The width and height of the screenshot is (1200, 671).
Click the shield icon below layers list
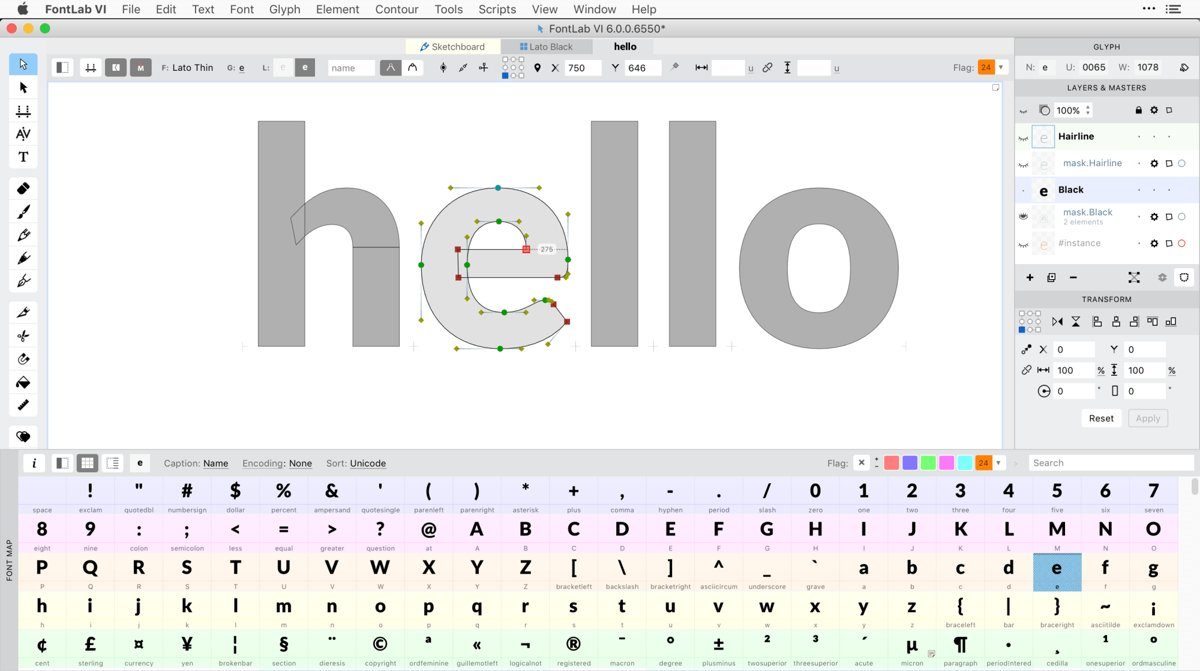click(x=1184, y=277)
